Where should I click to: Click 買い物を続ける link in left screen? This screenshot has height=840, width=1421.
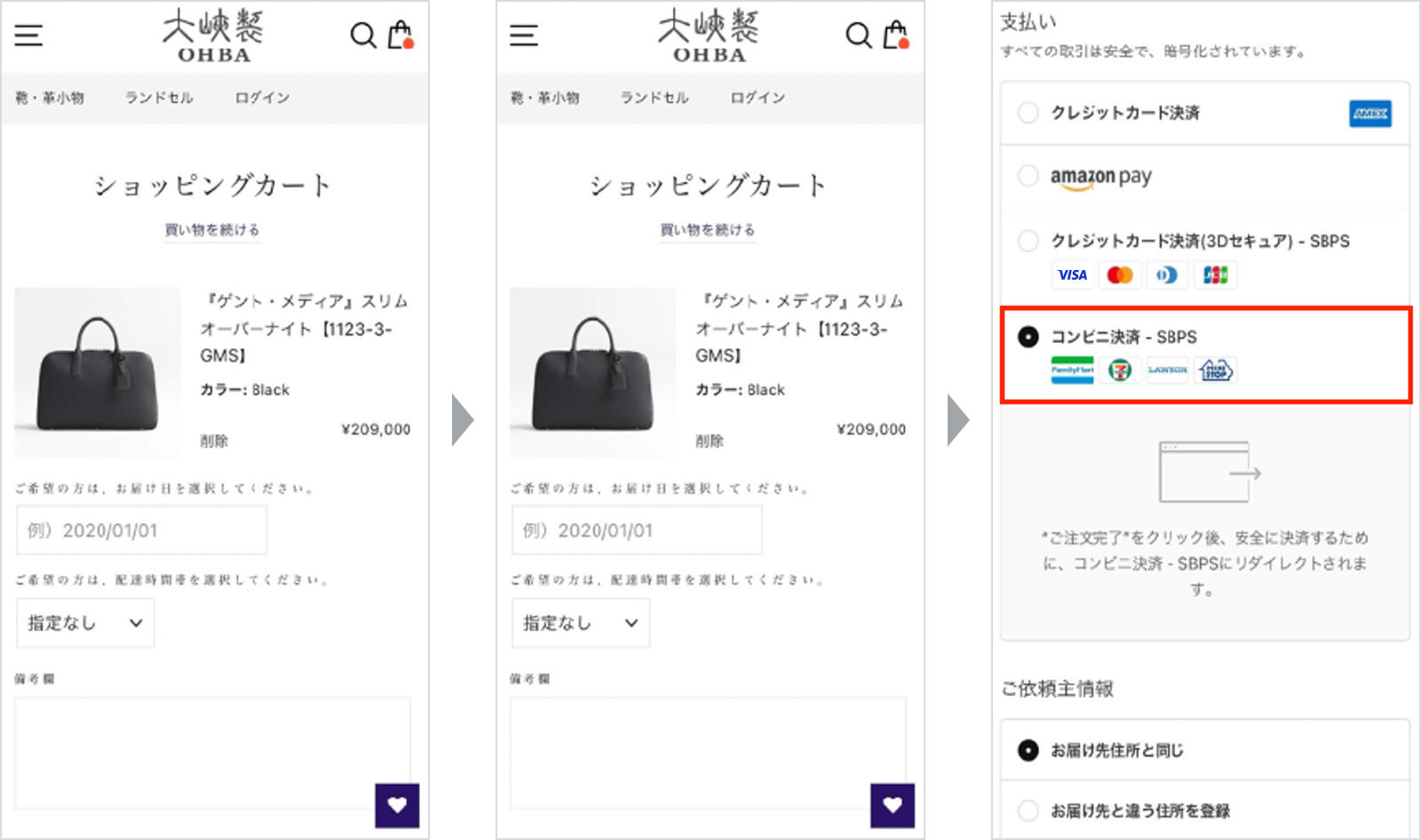tap(212, 230)
